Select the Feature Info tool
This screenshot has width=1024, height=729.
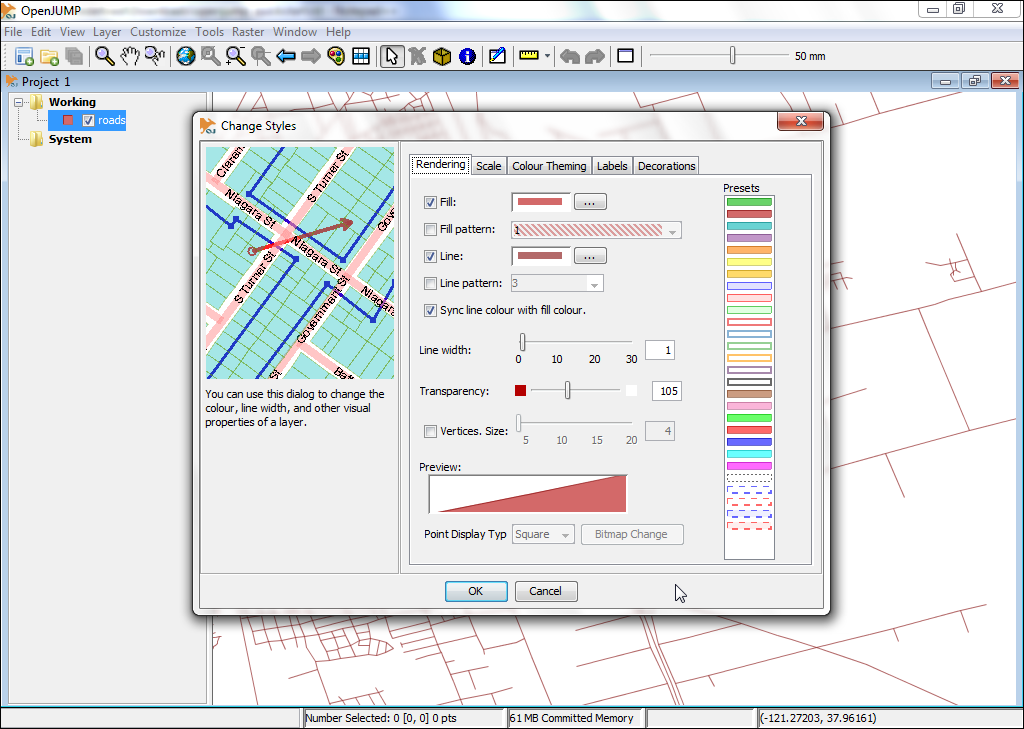(x=467, y=56)
